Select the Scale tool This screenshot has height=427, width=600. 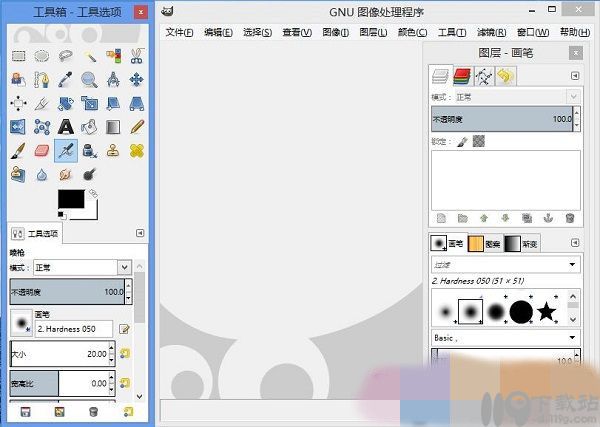(x=90, y=103)
